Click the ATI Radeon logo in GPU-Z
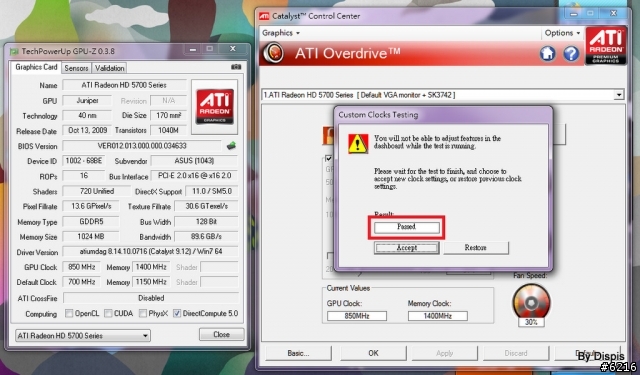The width and height of the screenshot is (640, 375). click(215, 107)
